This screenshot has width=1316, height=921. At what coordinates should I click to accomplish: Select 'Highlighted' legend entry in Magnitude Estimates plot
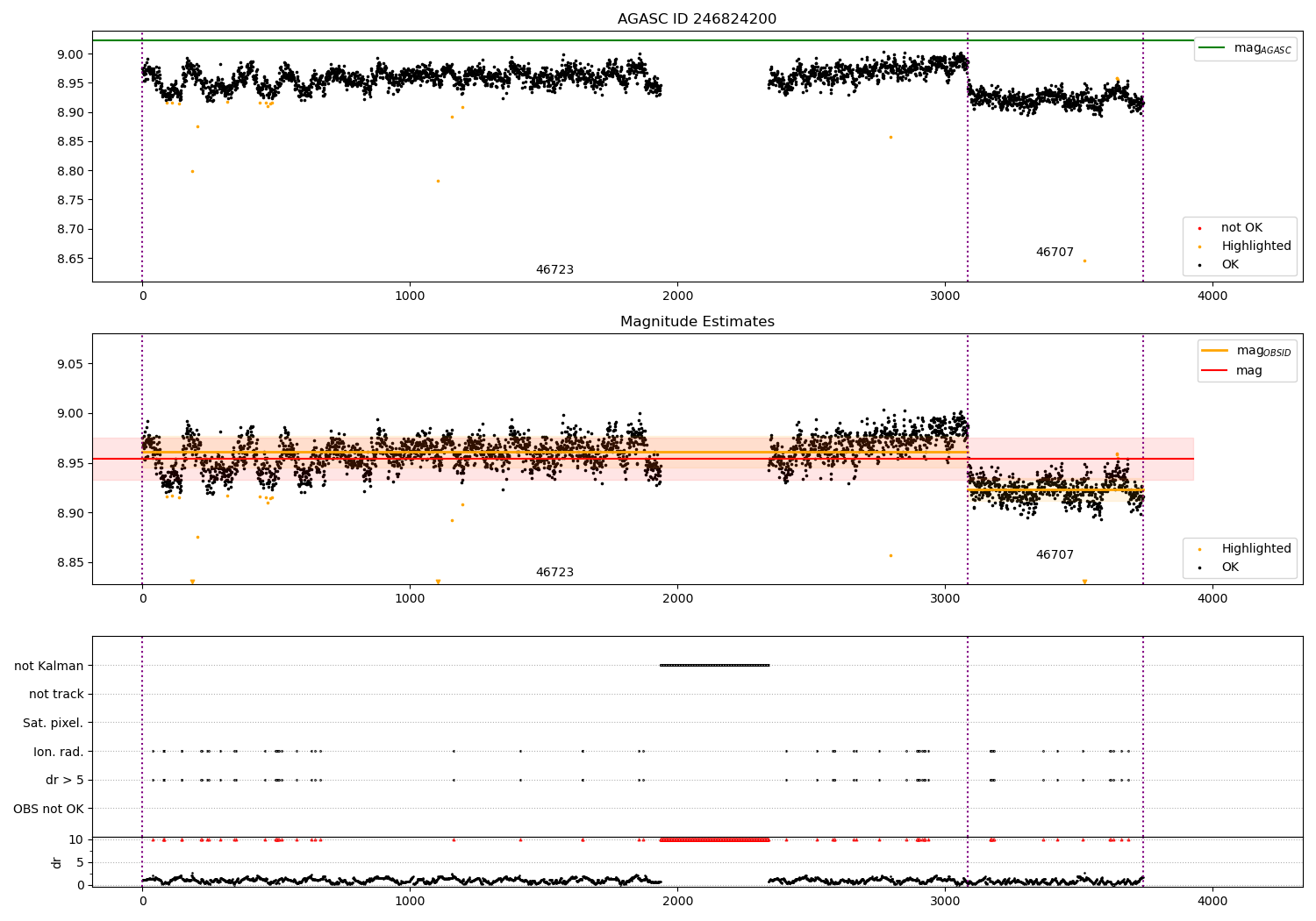coord(1256,549)
